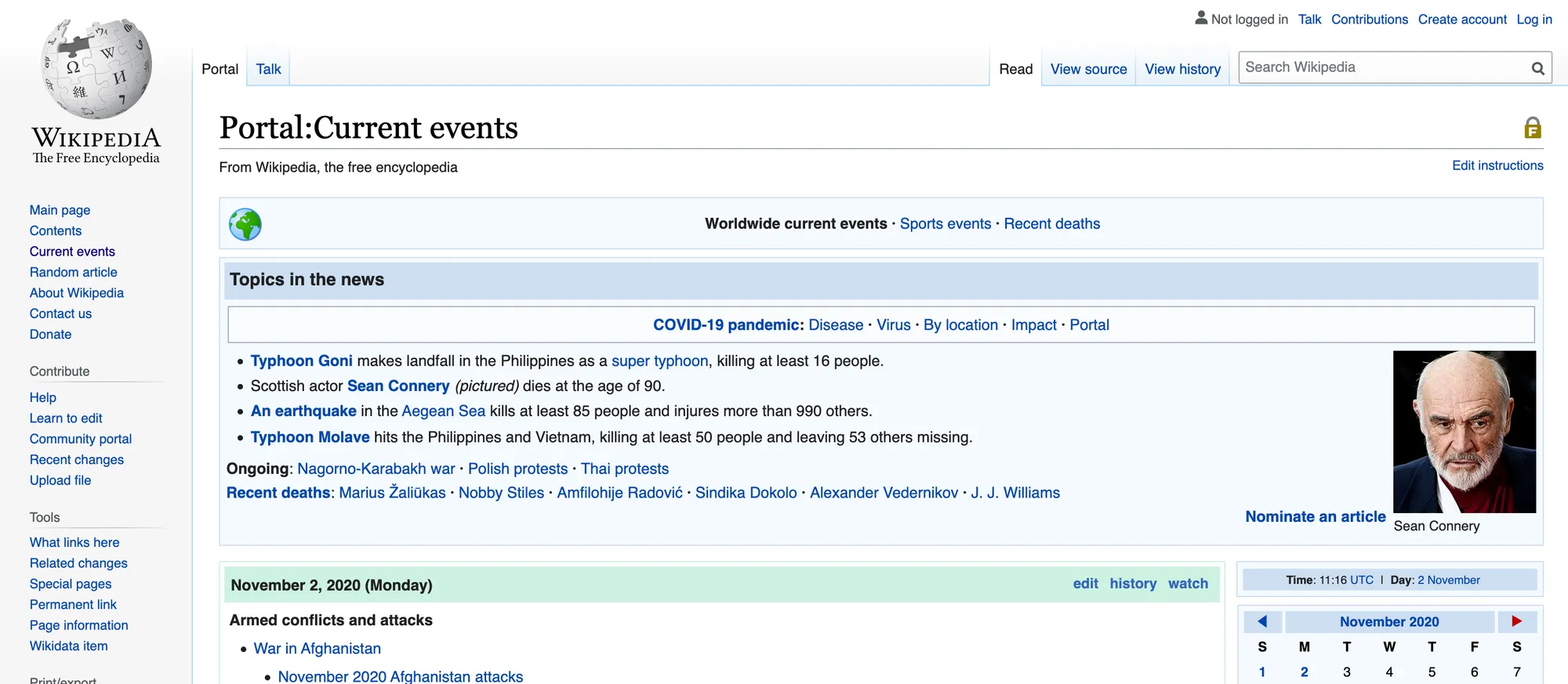
Task: Select the View source tab
Action: (x=1088, y=69)
